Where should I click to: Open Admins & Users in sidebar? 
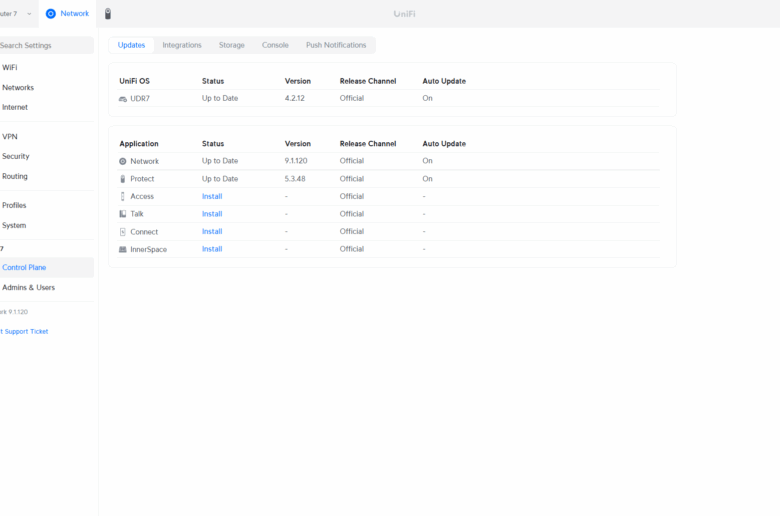coord(28,288)
